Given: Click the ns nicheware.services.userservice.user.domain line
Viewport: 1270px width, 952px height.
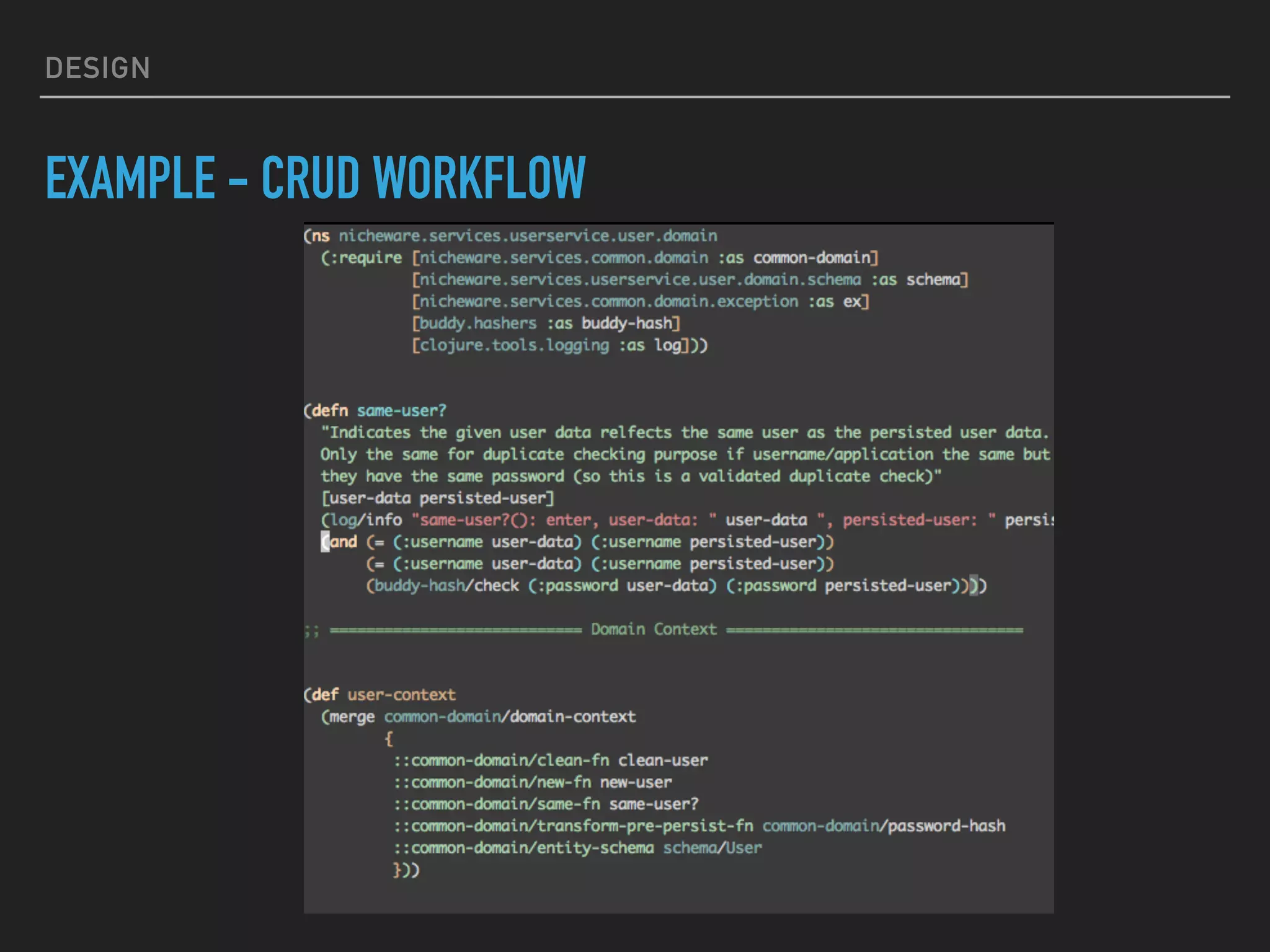Looking at the screenshot, I should click(x=510, y=236).
